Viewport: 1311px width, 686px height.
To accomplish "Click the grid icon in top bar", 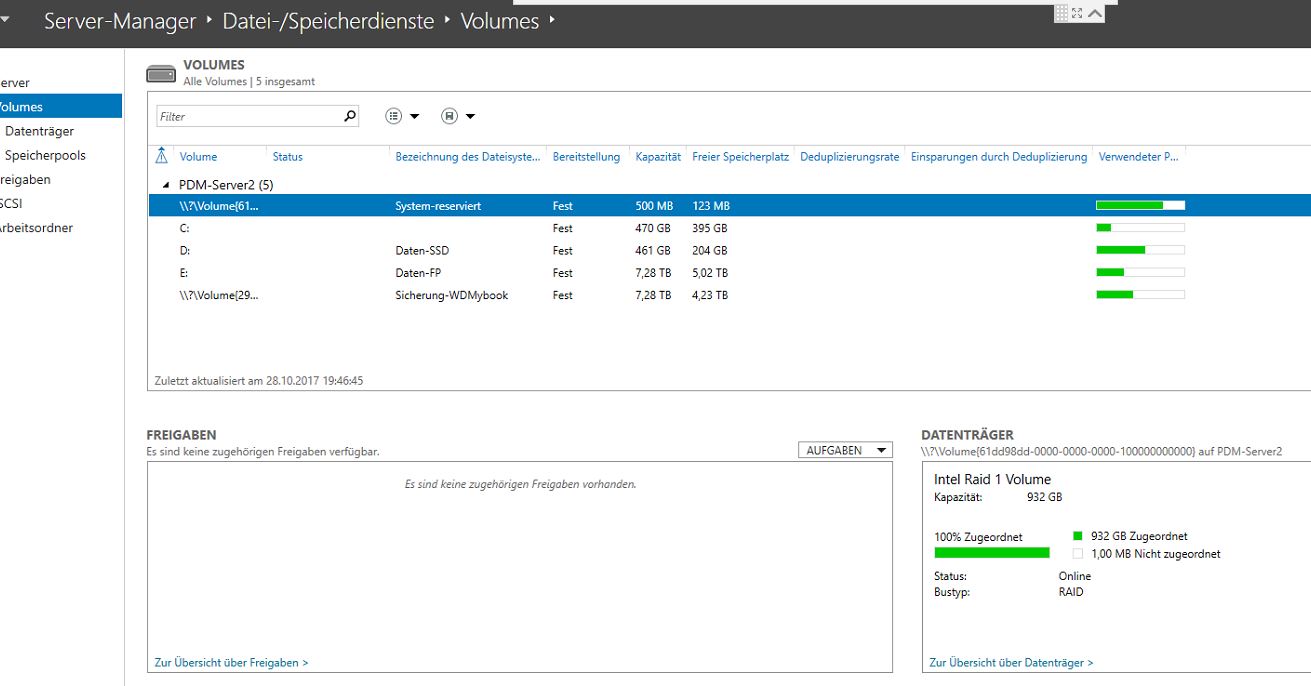I will pyautogui.click(x=1061, y=13).
